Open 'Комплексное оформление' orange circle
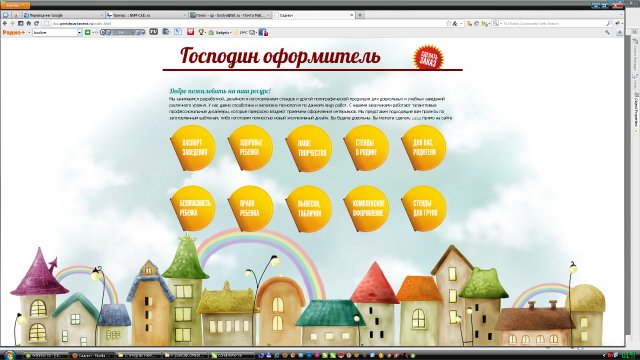640x360 pixels. click(366, 209)
